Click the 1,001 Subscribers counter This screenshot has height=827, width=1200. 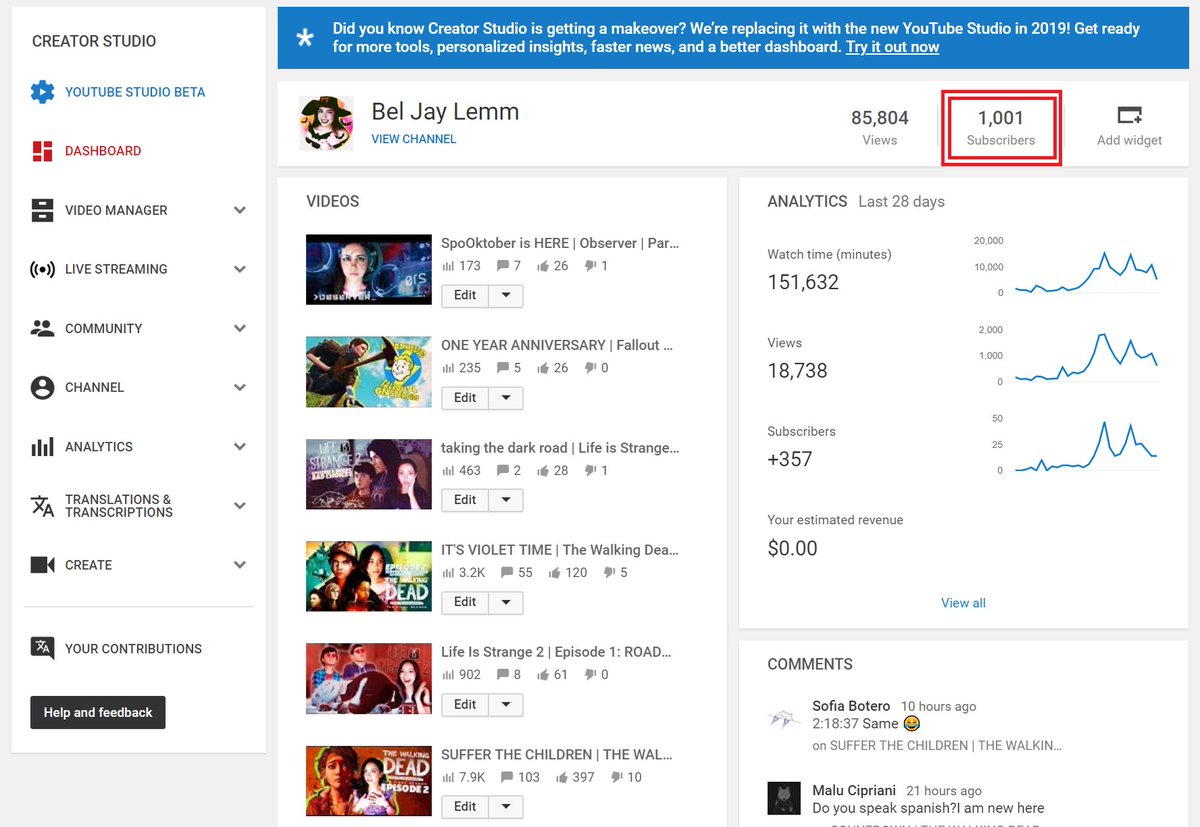pos(1001,128)
